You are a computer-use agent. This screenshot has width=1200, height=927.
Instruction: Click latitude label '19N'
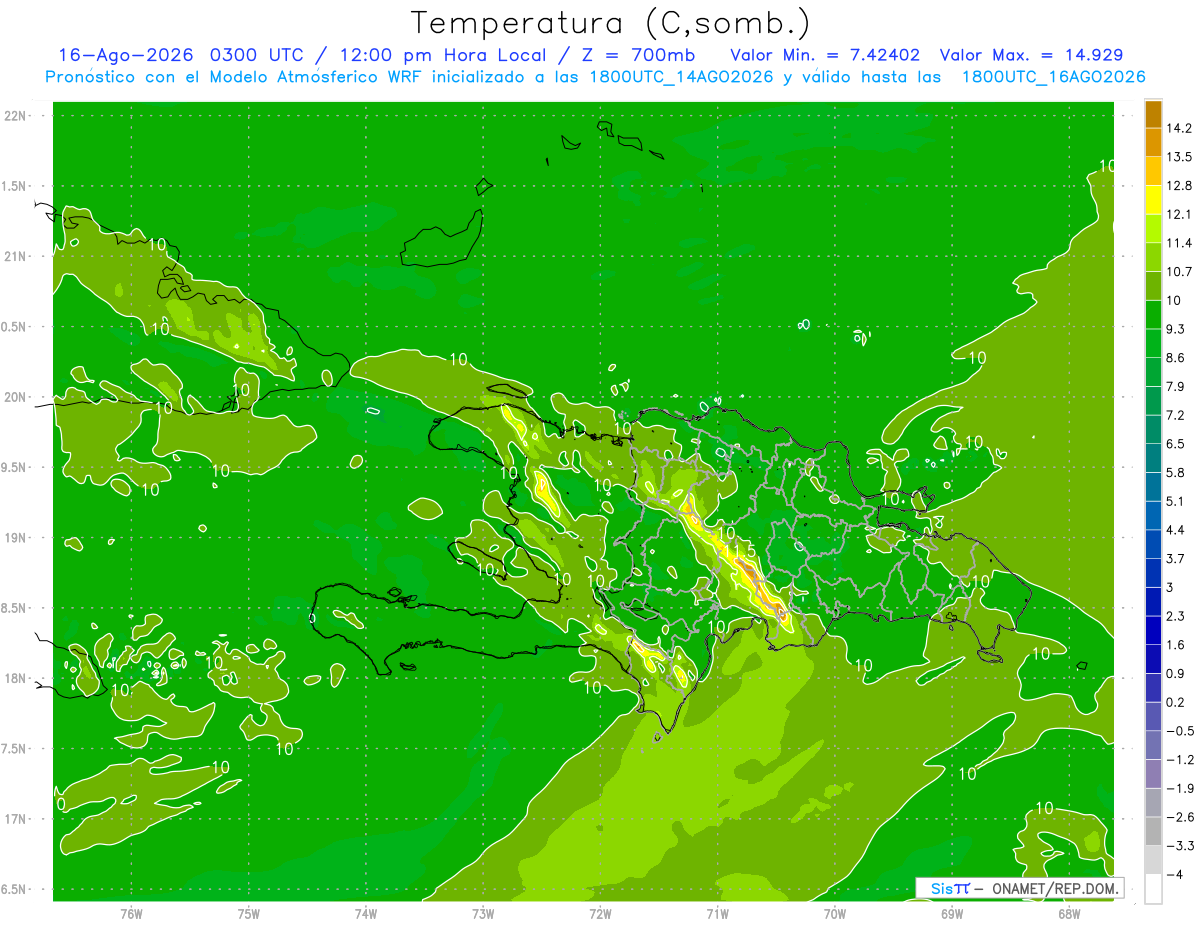click(17, 537)
